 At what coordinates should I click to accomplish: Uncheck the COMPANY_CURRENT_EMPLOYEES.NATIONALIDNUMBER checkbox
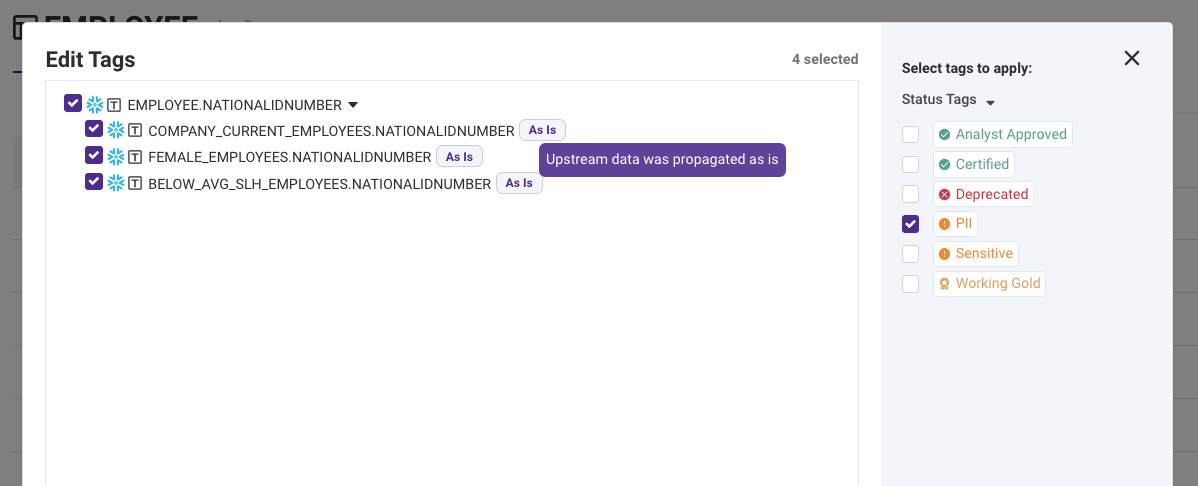point(94,128)
